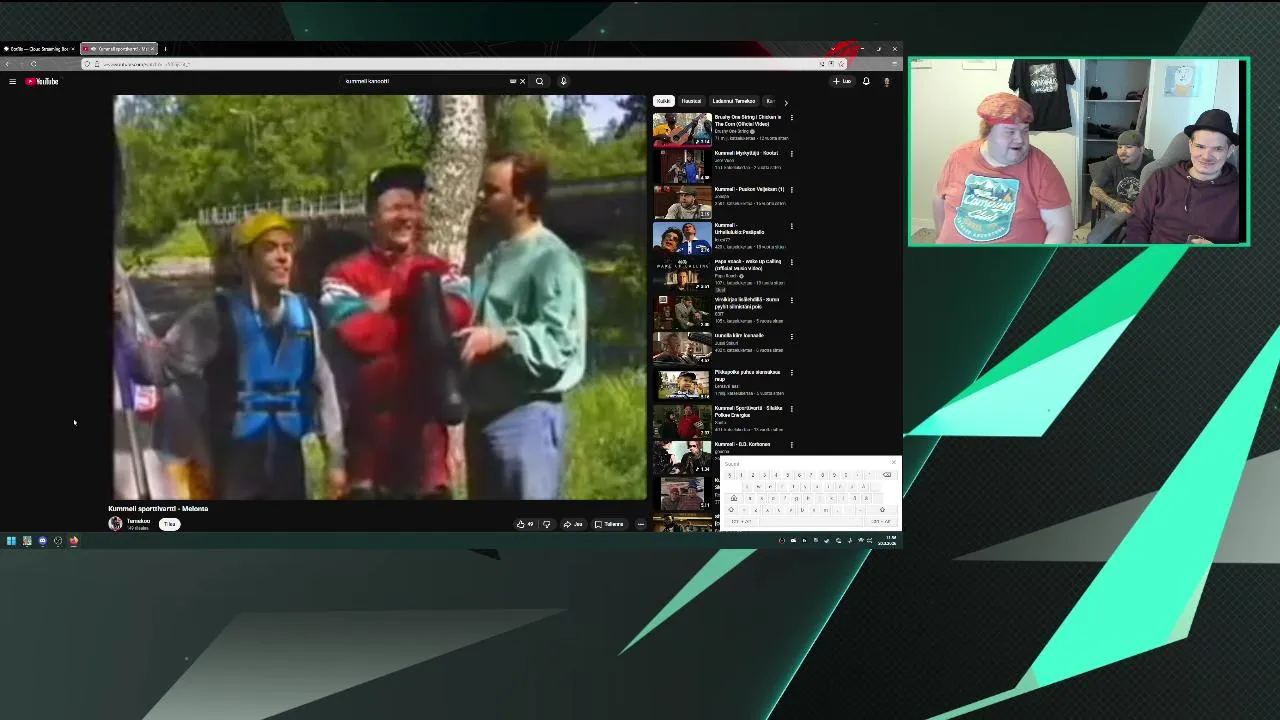
Task: Open the Create (Luo) button
Action: pos(842,81)
